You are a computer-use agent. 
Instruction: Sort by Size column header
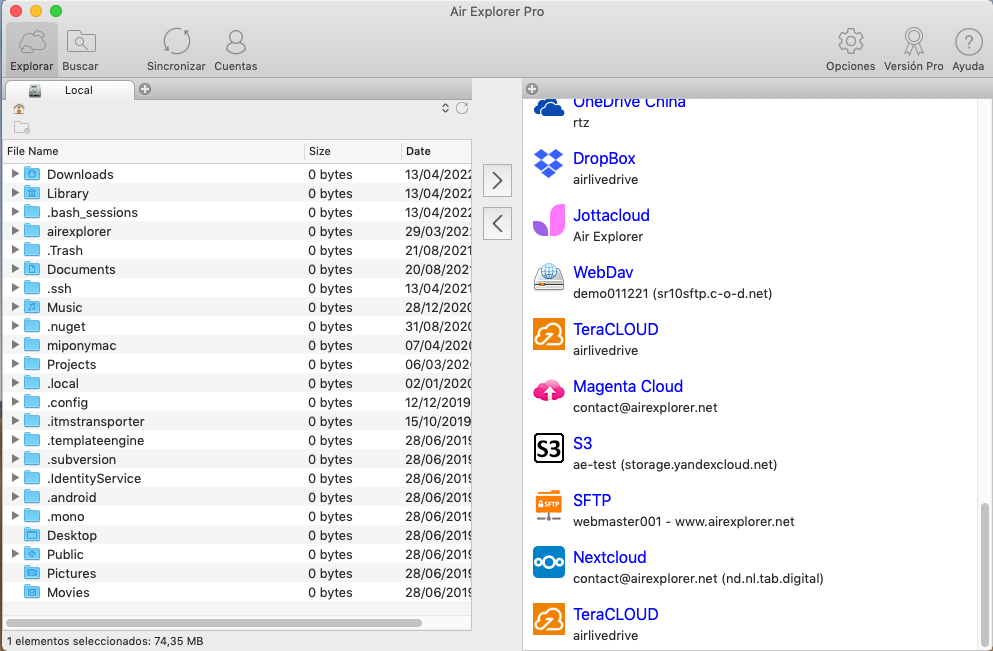pos(353,151)
